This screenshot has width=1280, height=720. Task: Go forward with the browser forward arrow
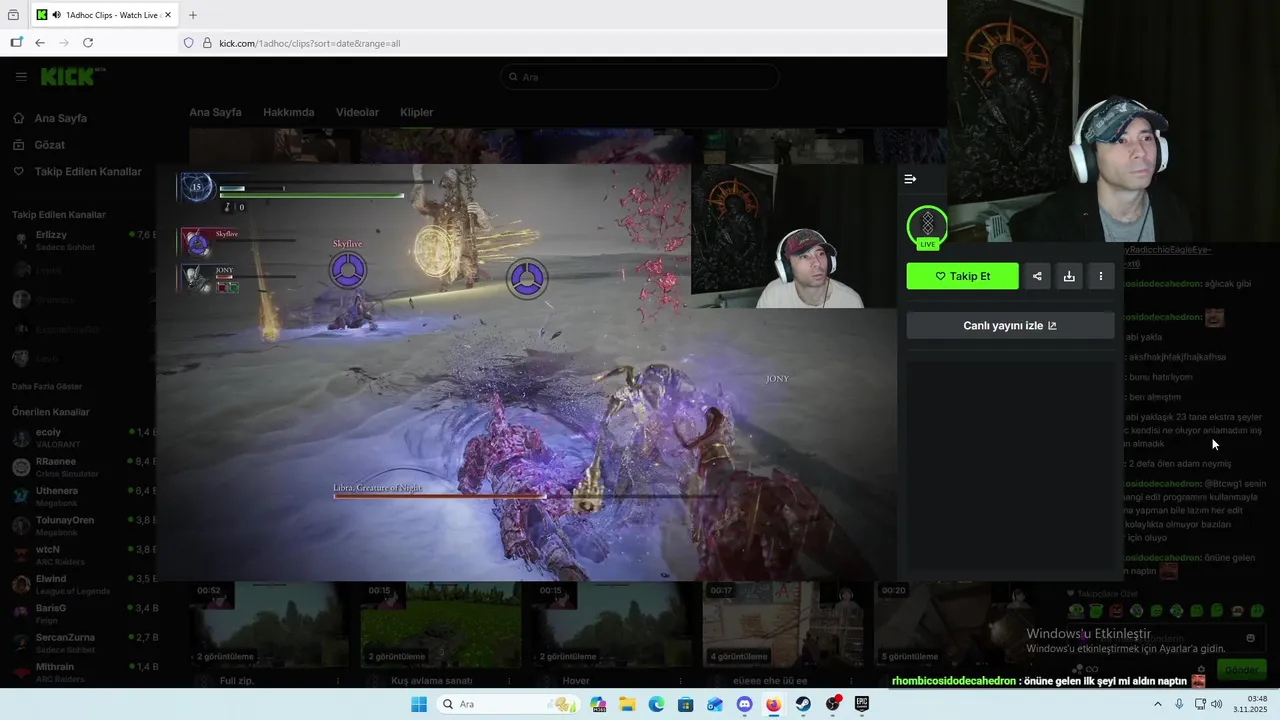coord(64,43)
